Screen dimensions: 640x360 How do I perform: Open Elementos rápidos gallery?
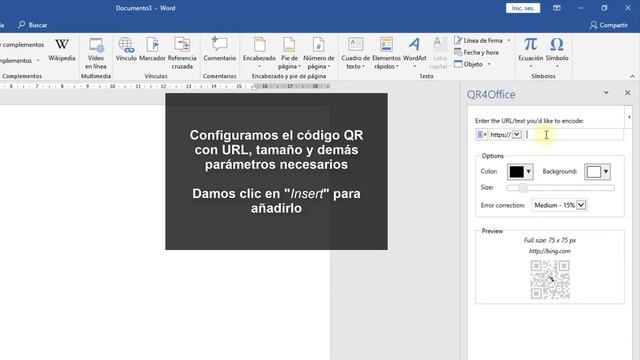pos(386,53)
